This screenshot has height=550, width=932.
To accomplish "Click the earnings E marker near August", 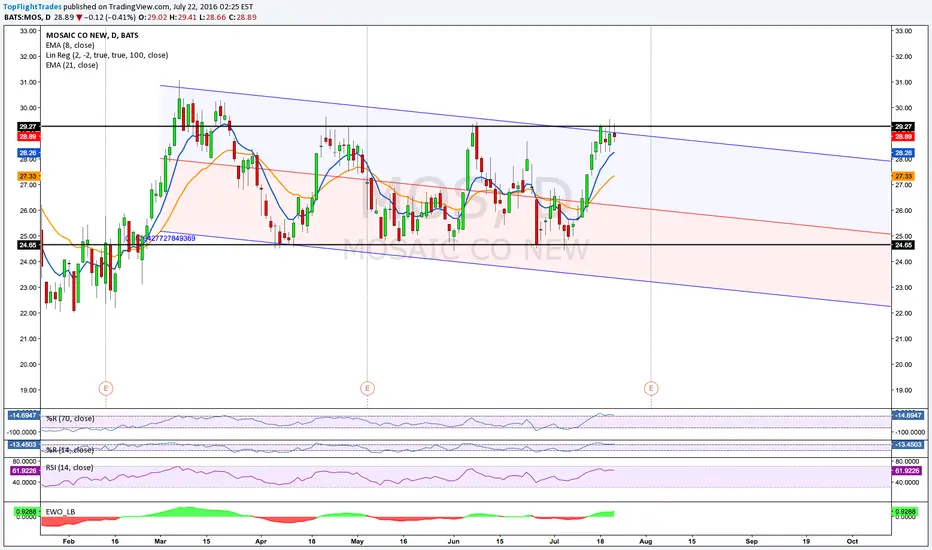I will [651, 388].
